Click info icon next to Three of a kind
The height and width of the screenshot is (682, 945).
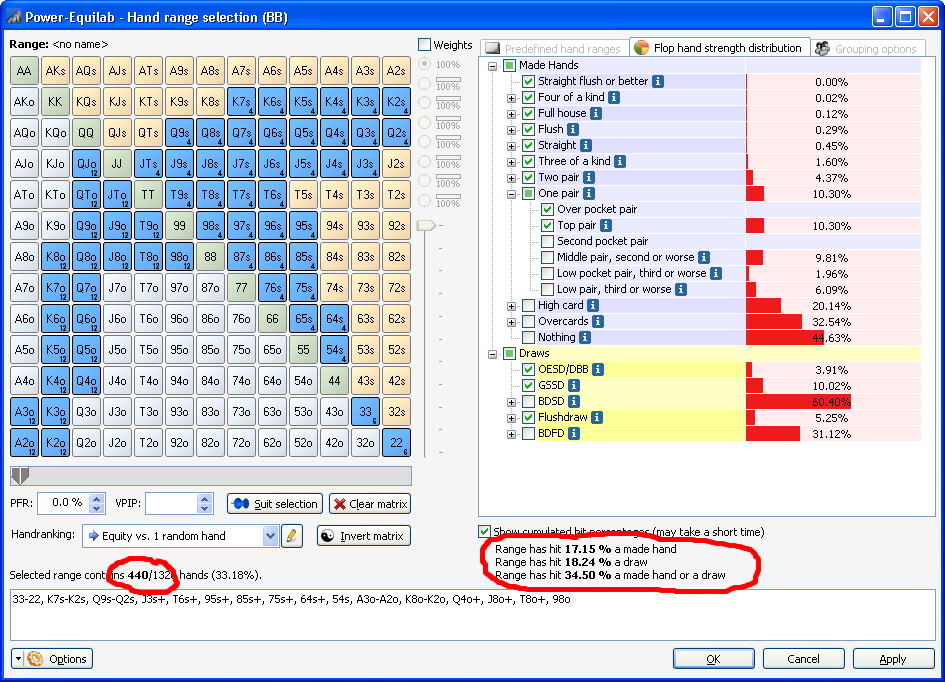[620, 161]
